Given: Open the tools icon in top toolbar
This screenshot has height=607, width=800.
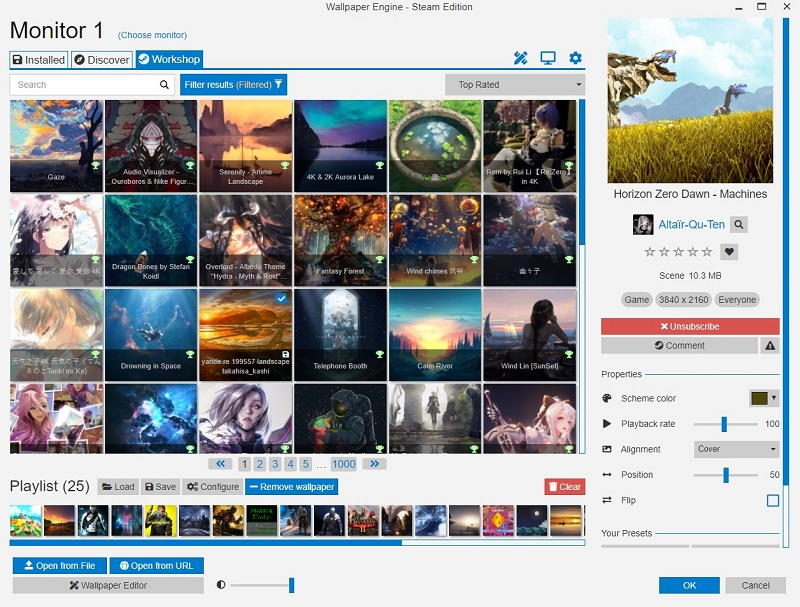Looking at the screenshot, I should pyautogui.click(x=520, y=59).
